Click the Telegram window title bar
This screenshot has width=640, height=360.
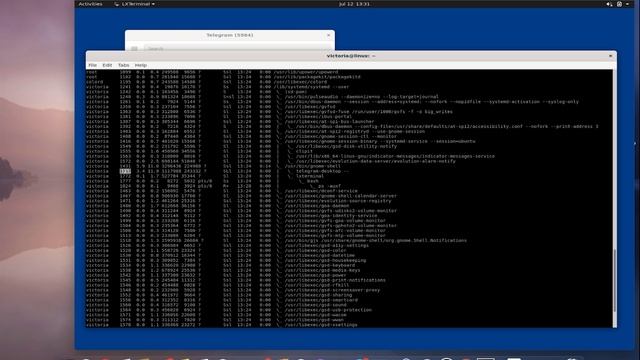(230, 35)
